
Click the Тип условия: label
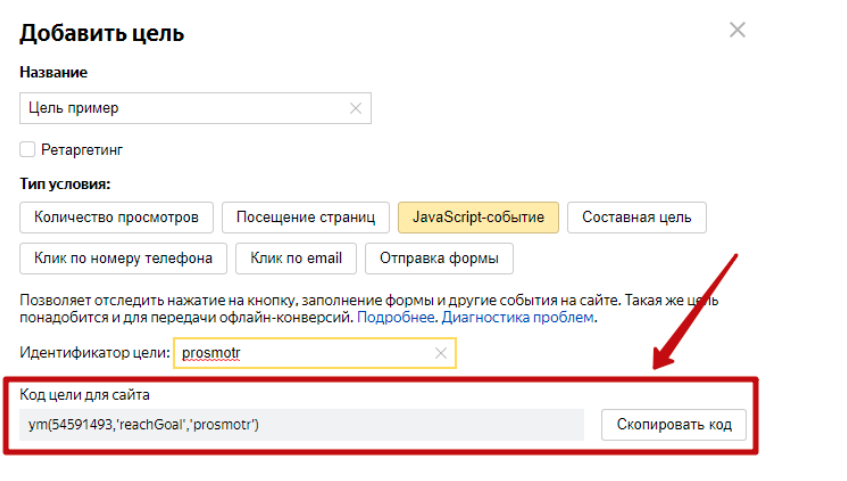(x=65, y=184)
